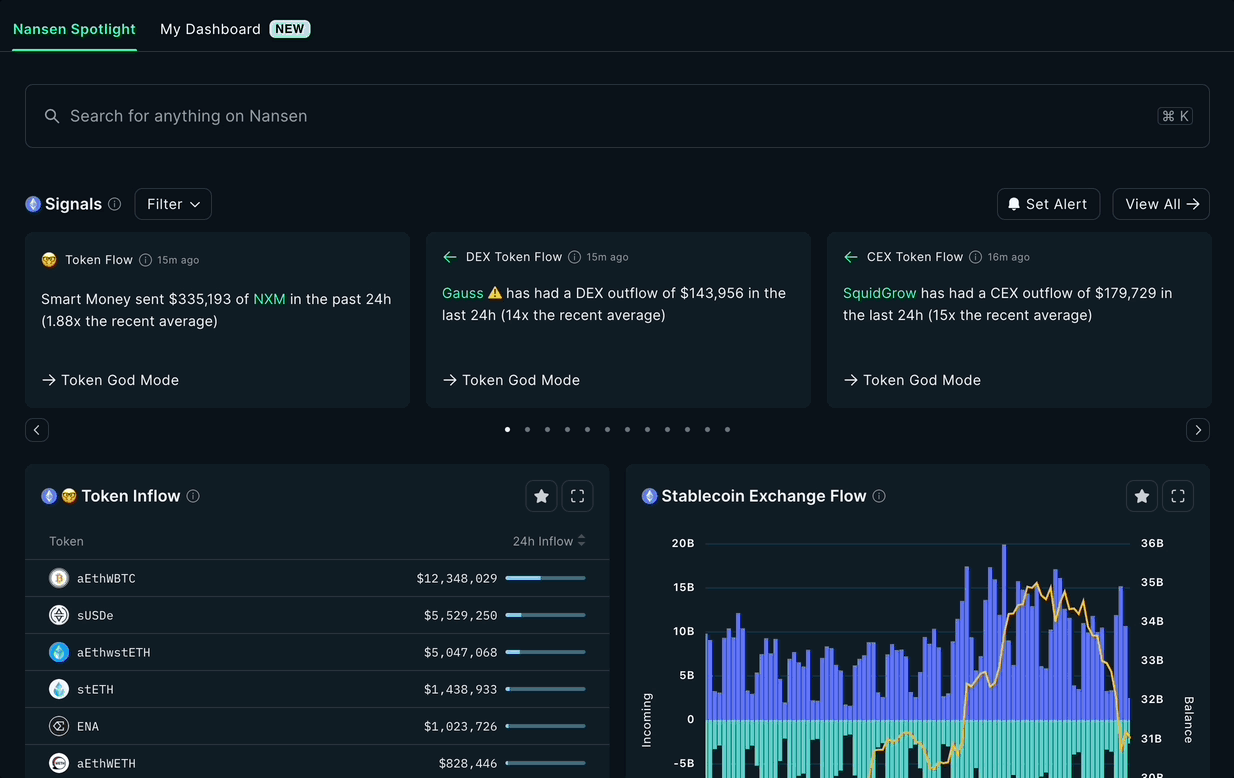Click the aEthWBTC inflow progress bar
The image size is (1234, 778).
545,578
